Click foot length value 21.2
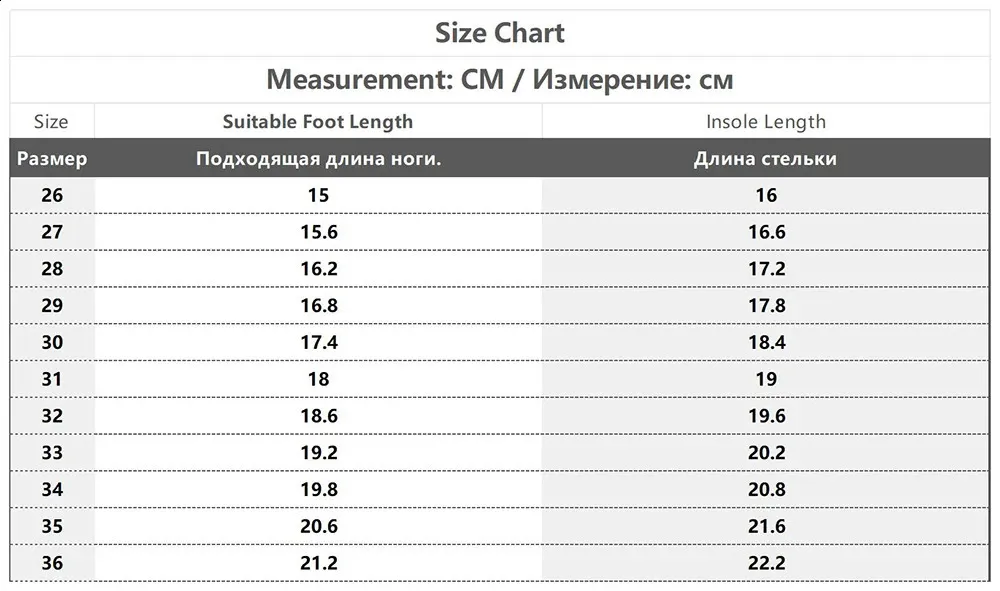This screenshot has height=591, width=1000. (319, 563)
